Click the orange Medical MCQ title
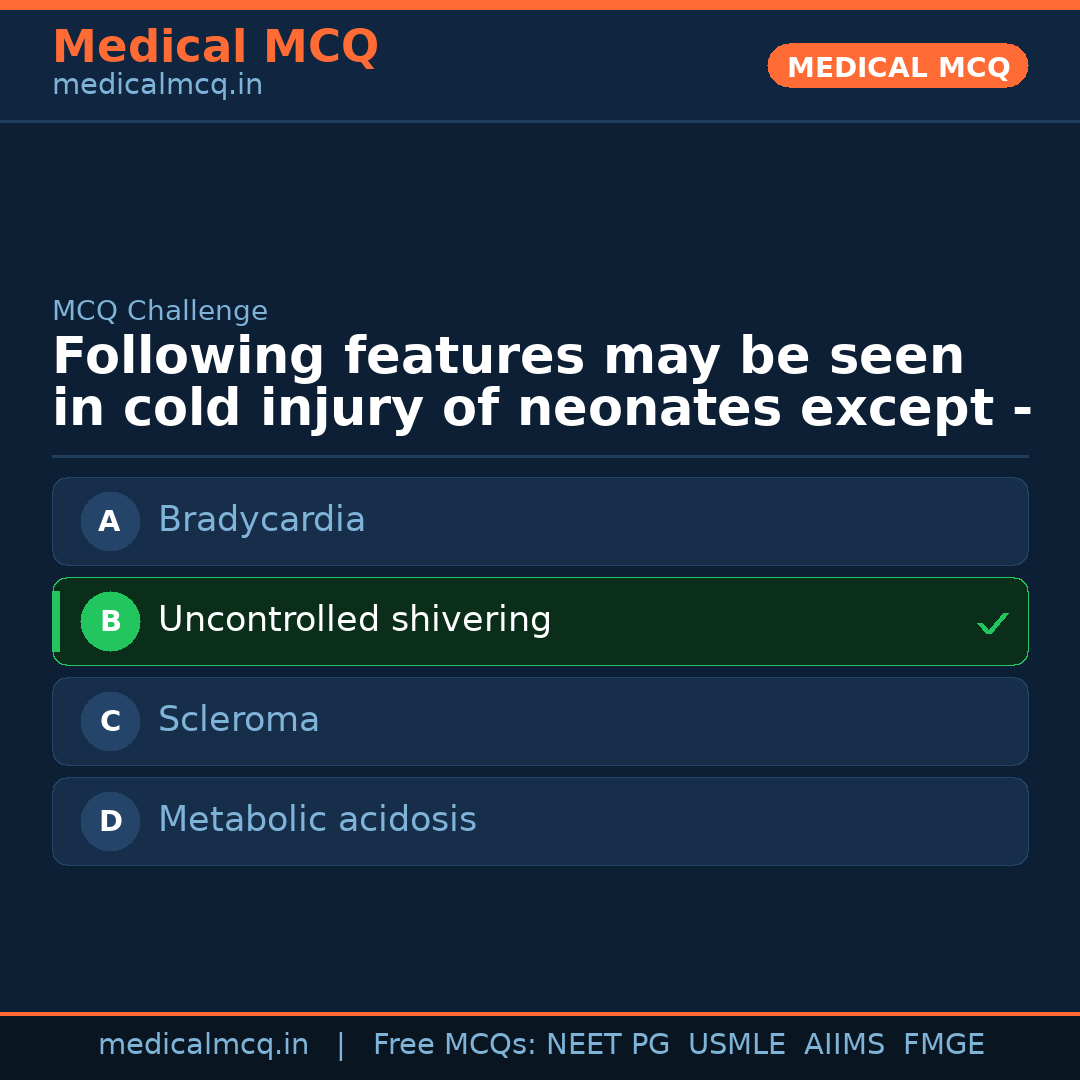 coord(215,47)
